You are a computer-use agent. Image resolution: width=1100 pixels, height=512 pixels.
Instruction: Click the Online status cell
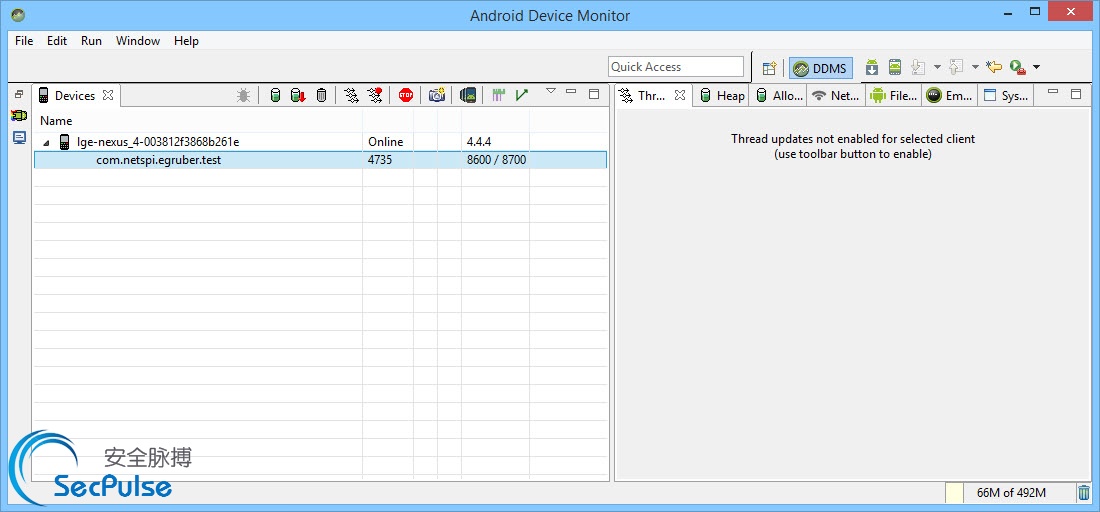click(386, 142)
